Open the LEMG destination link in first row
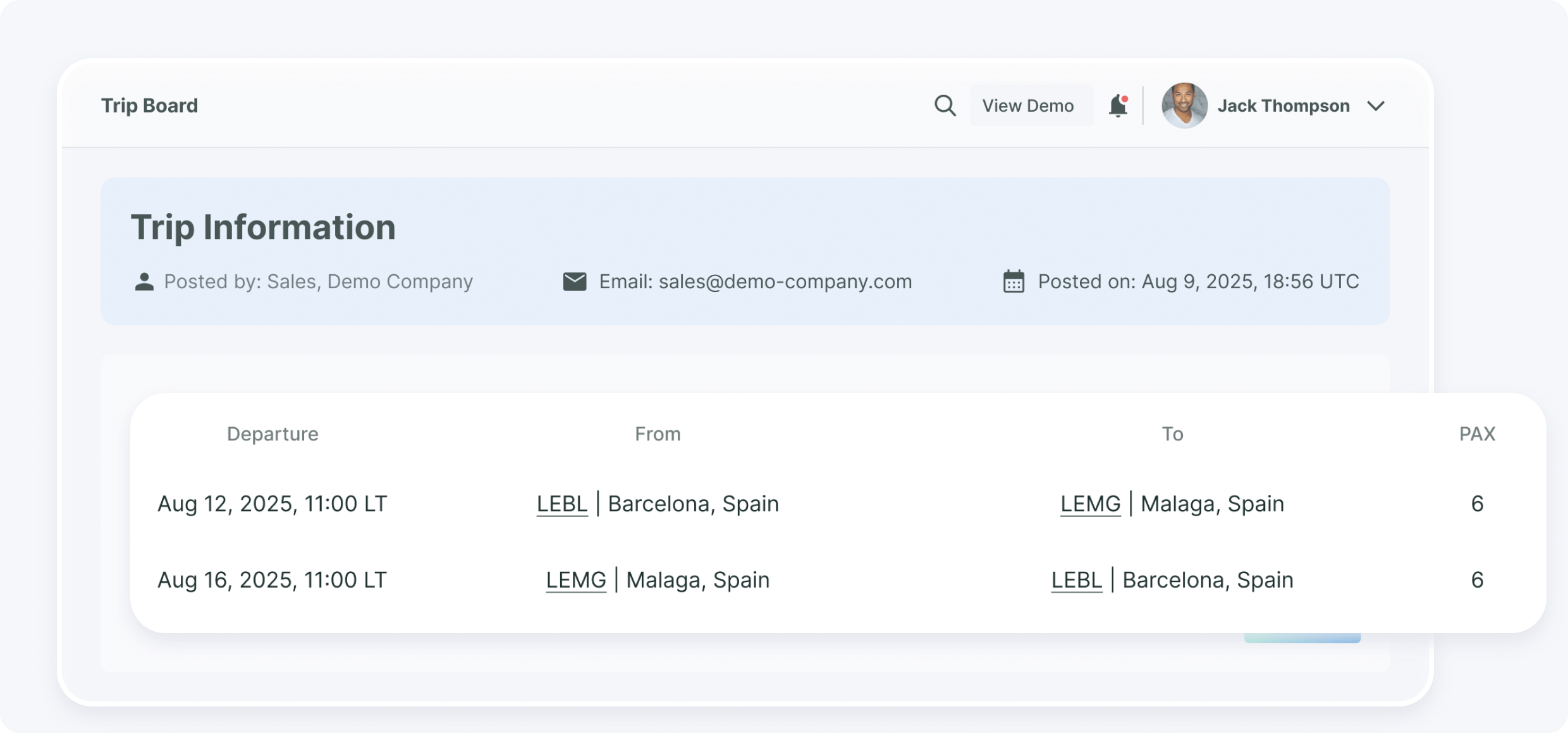Image resolution: width=1568 pixels, height=733 pixels. (1090, 504)
